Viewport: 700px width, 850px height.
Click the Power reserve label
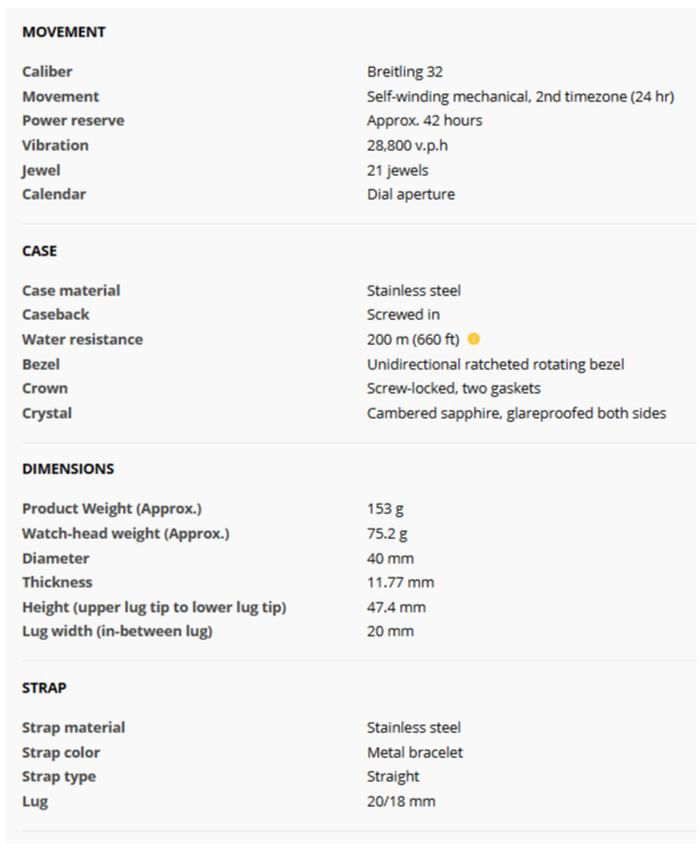point(73,121)
